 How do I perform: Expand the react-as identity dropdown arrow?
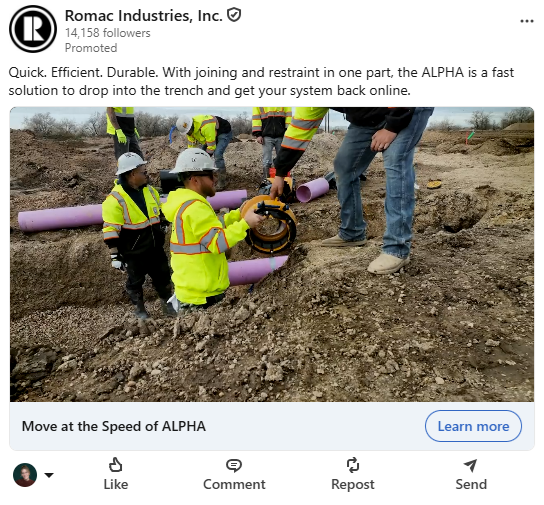[49, 475]
